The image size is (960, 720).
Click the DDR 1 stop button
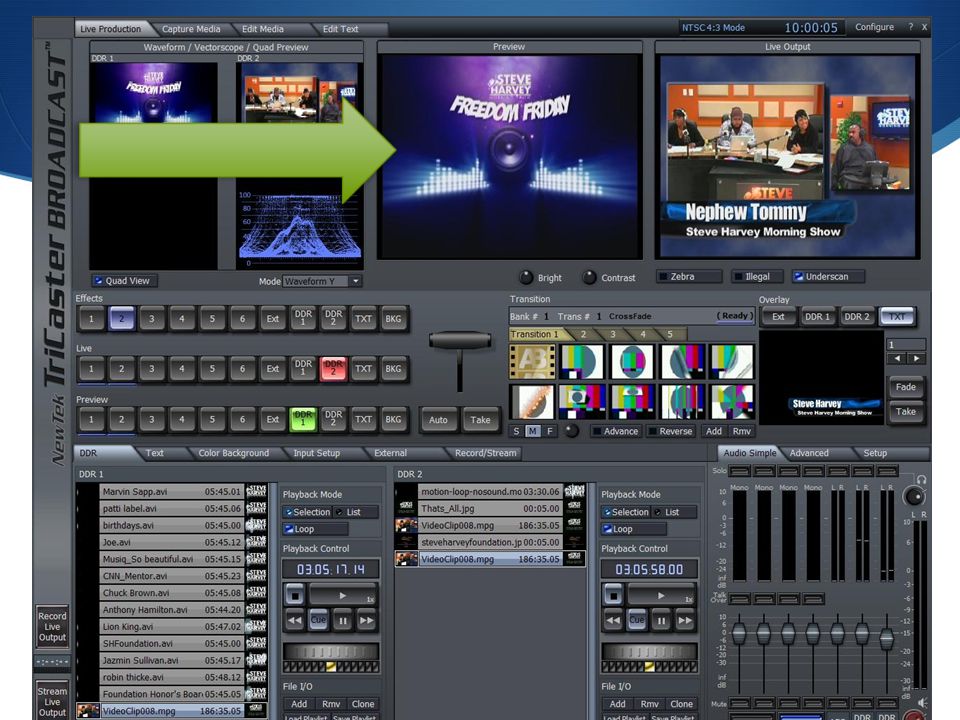pos(294,594)
